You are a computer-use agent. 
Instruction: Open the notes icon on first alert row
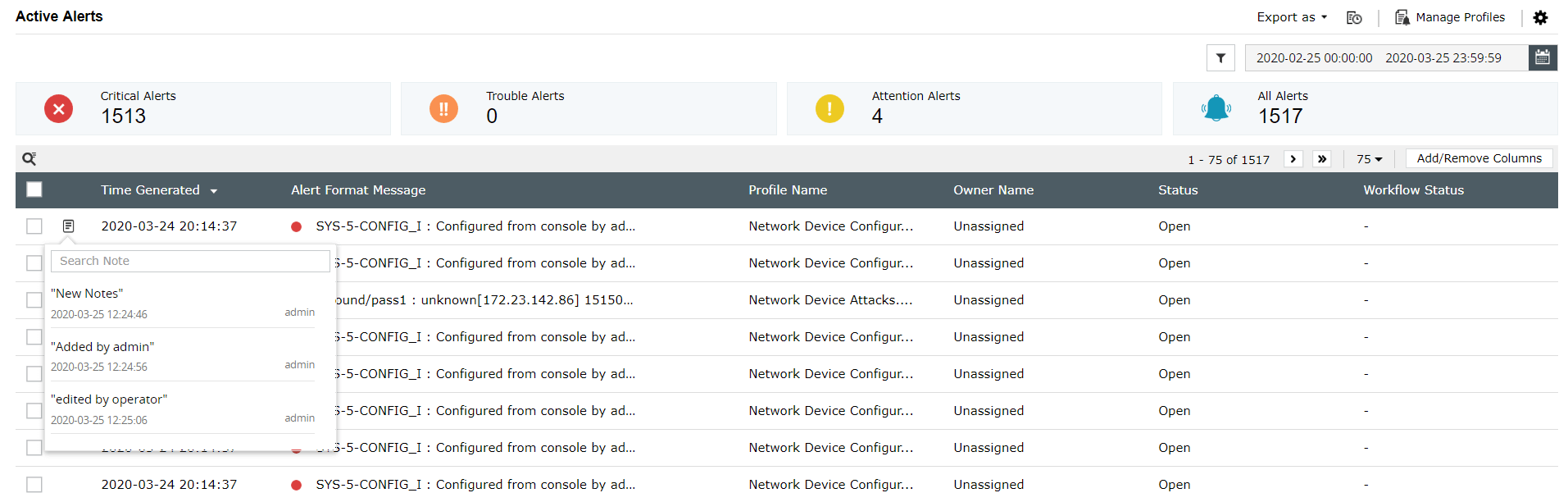tap(69, 226)
